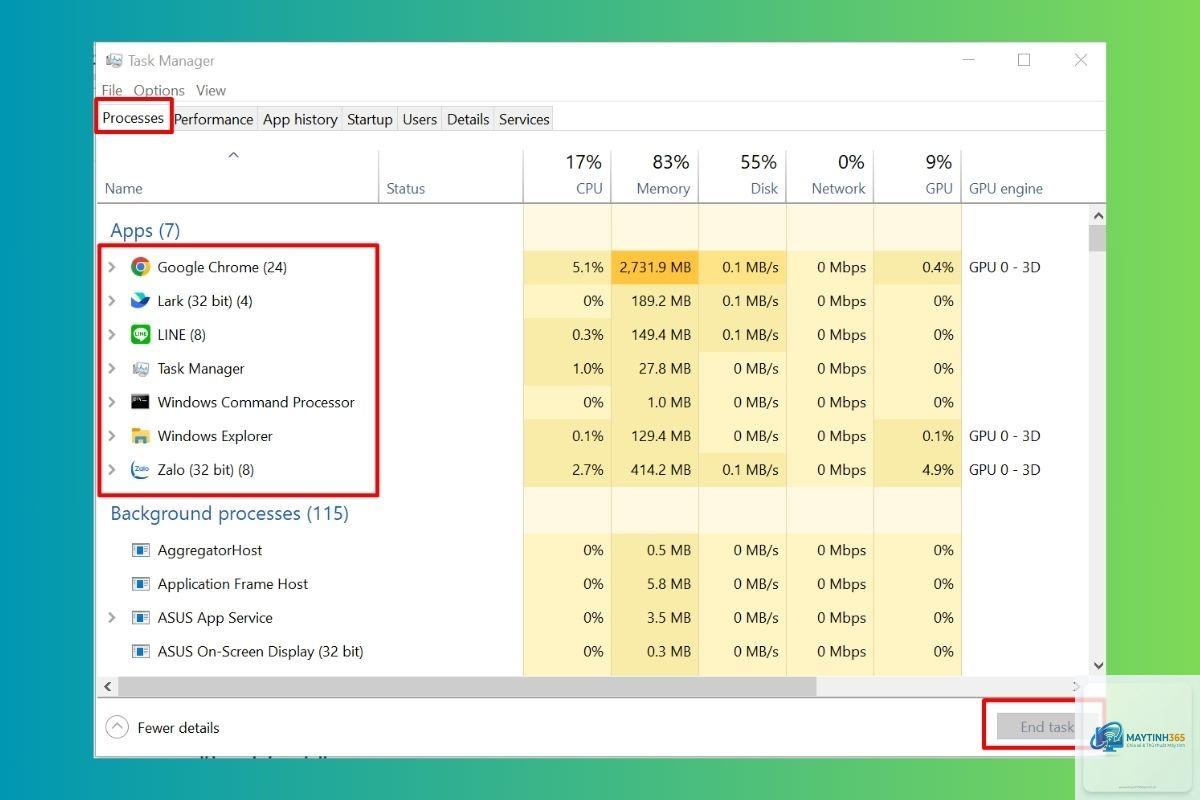The image size is (1200, 800).
Task: Click the Zalo app icon
Action: click(x=140, y=470)
